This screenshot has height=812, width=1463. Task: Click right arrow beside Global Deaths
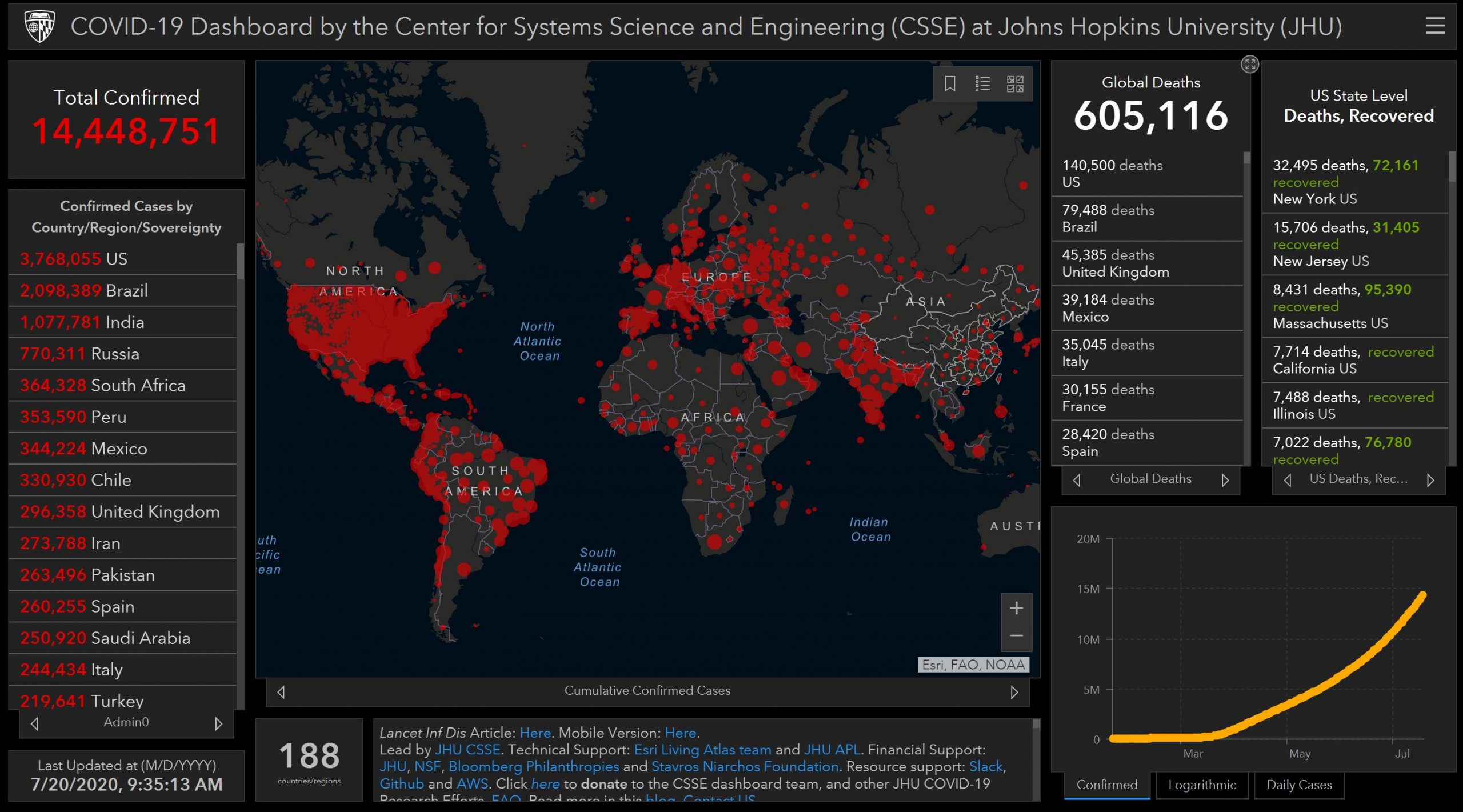pyautogui.click(x=1225, y=480)
